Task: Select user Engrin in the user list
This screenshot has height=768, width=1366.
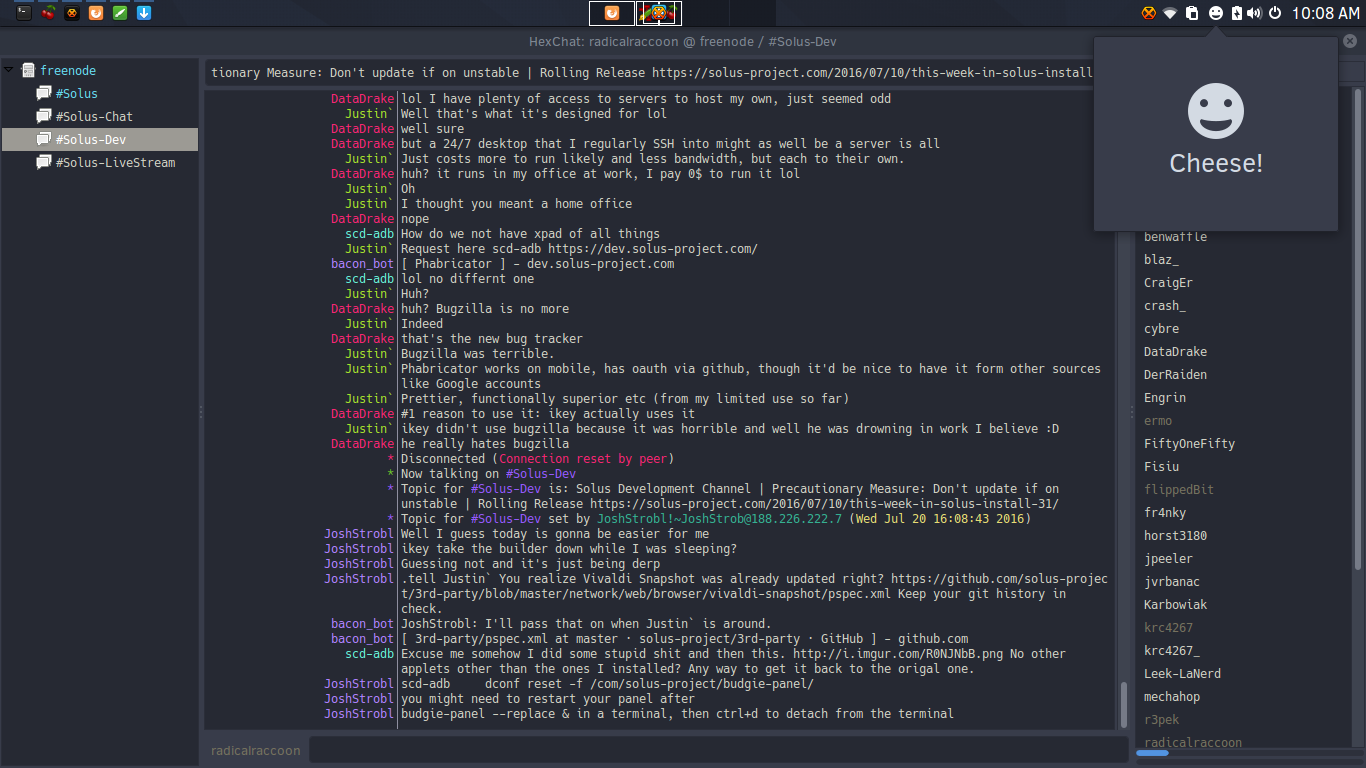Action: (1165, 398)
